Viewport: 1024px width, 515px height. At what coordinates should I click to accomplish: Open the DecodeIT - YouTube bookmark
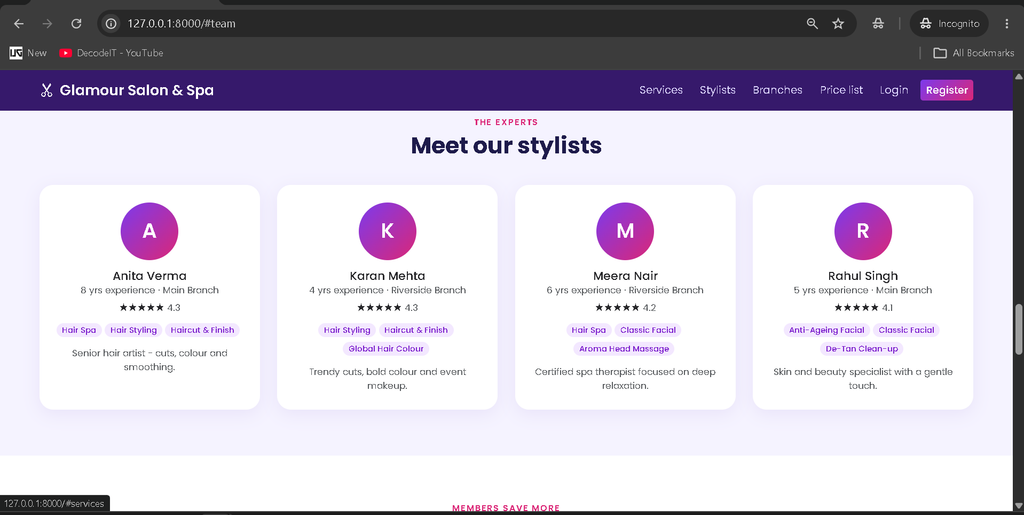coord(111,53)
